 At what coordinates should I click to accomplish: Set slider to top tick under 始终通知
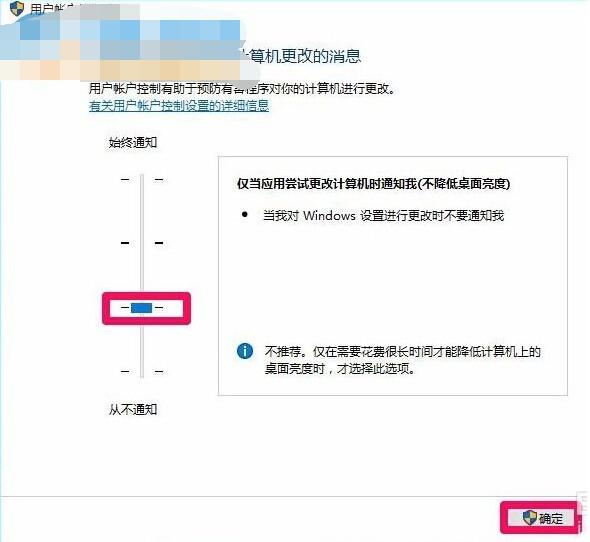142,179
